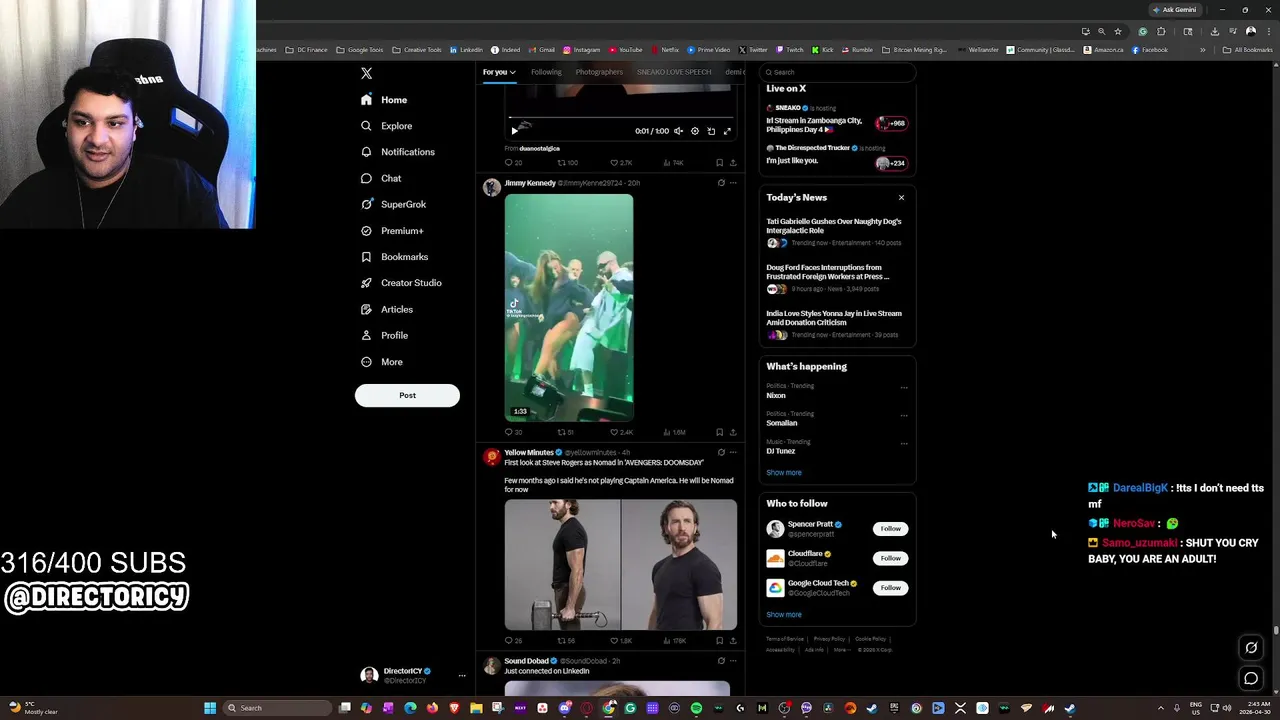Bookmark the top post
The width and height of the screenshot is (1280, 720).
click(x=719, y=162)
